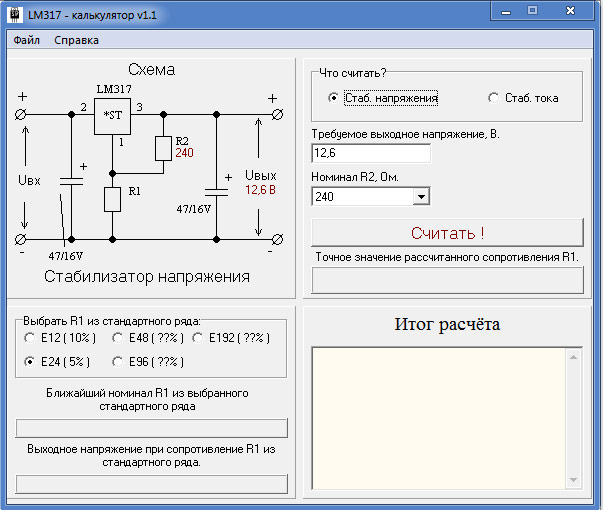
Task: Choose the E192 series option
Action: (x=198, y=338)
